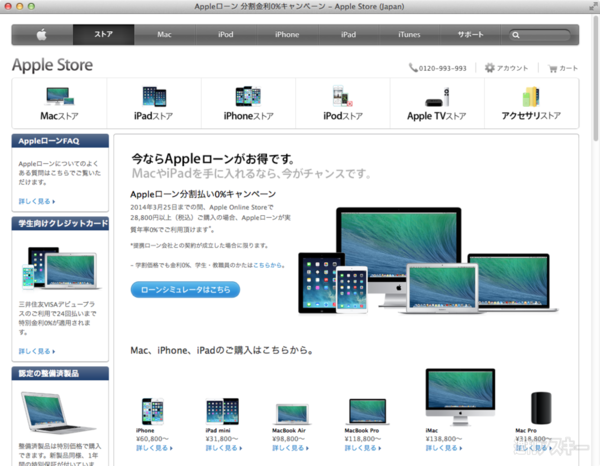Click the Mac Pro product thumbnail
600x466 pixels.
pyautogui.click(x=541, y=408)
